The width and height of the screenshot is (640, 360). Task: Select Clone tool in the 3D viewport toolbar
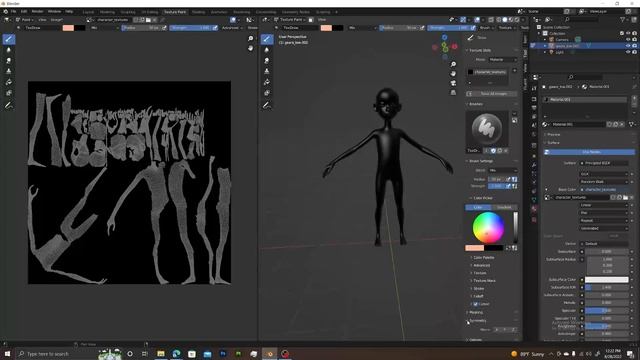tap(267, 71)
